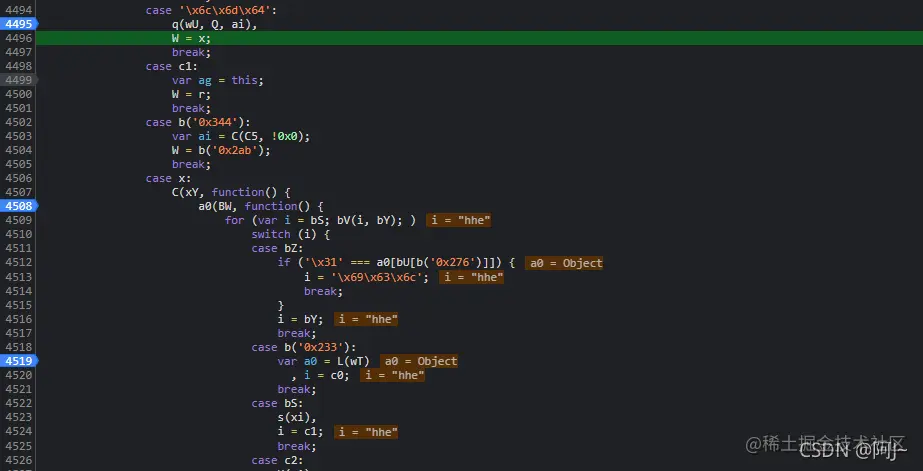The width and height of the screenshot is (923, 471).
Task: Click the 'case bZ:' label
Action: coord(277,248)
